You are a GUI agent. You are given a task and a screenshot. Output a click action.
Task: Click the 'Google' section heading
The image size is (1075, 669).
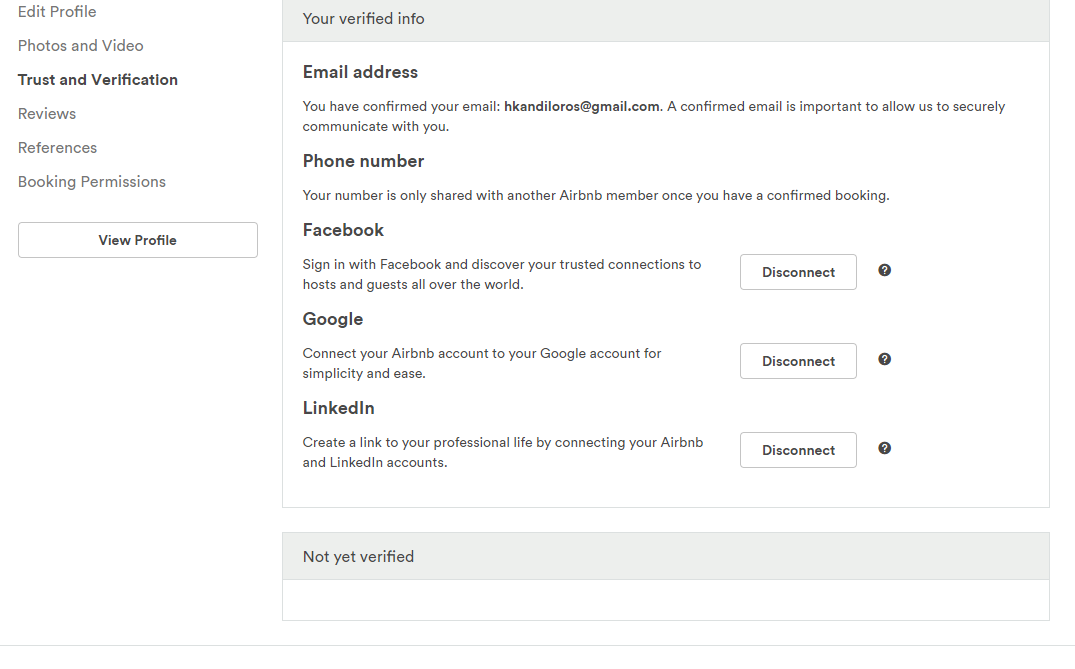point(333,319)
